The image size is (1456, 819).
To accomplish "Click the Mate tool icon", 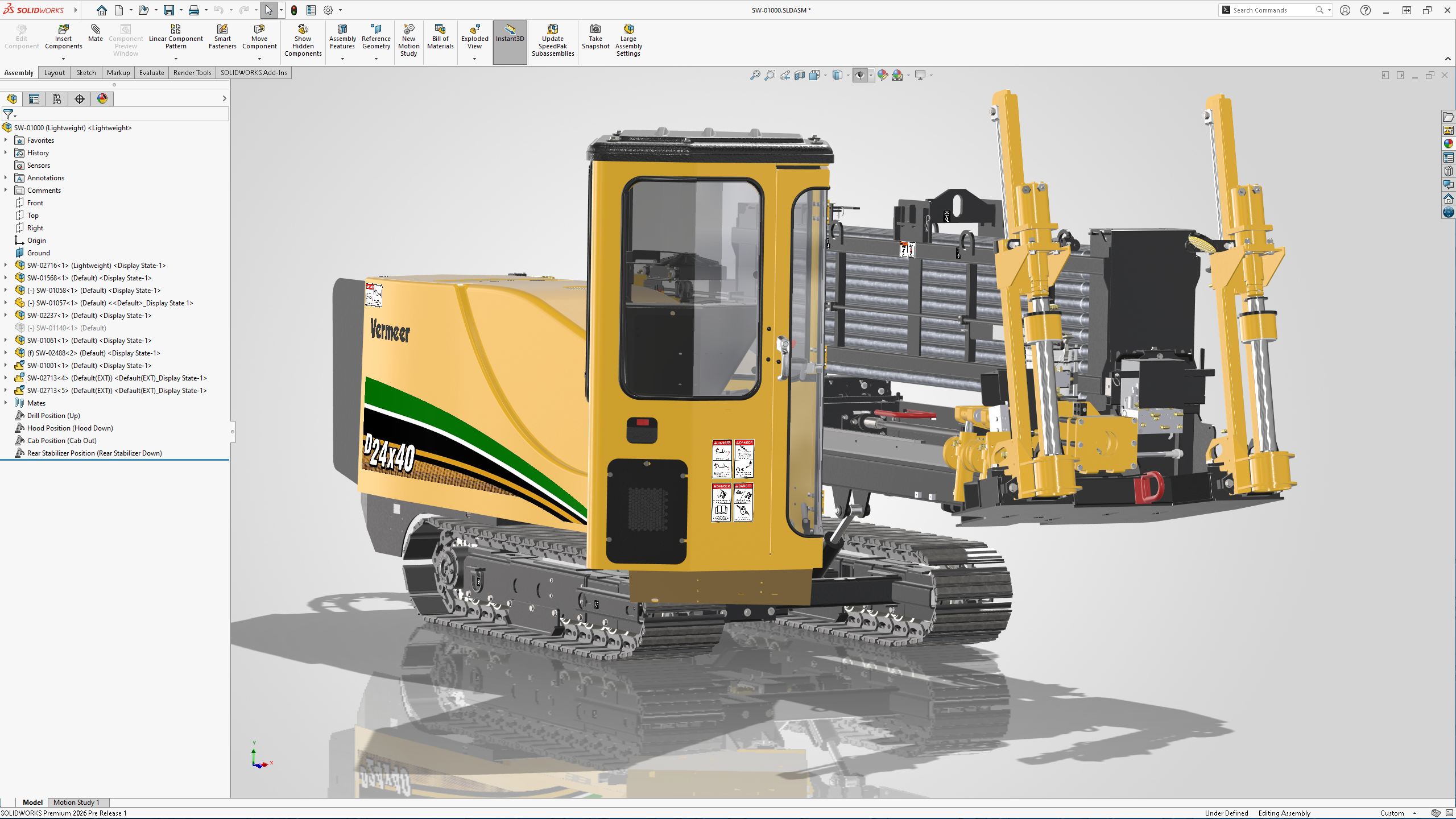I will coord(95,30).
